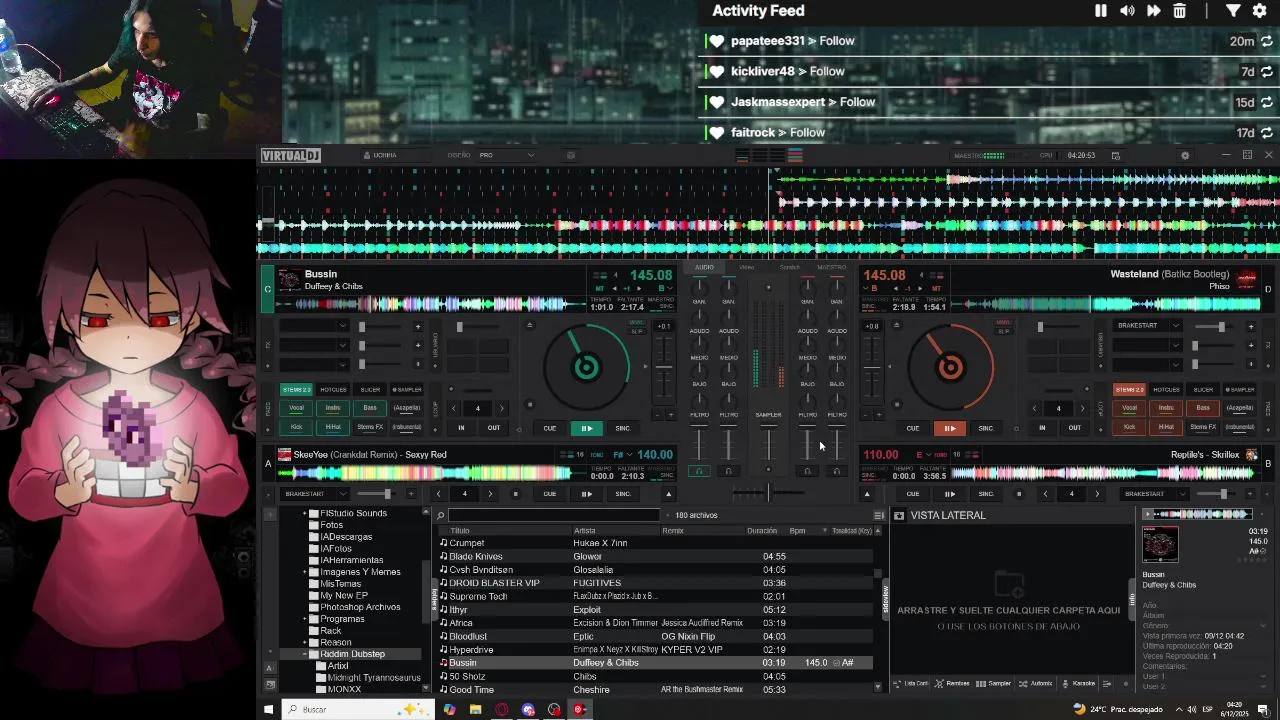Image resolution: width=1280 pixels, height=720 pixels.
Task: Toggle the Bass stem pad on Wasteland deck
Action: [1203, 408]
